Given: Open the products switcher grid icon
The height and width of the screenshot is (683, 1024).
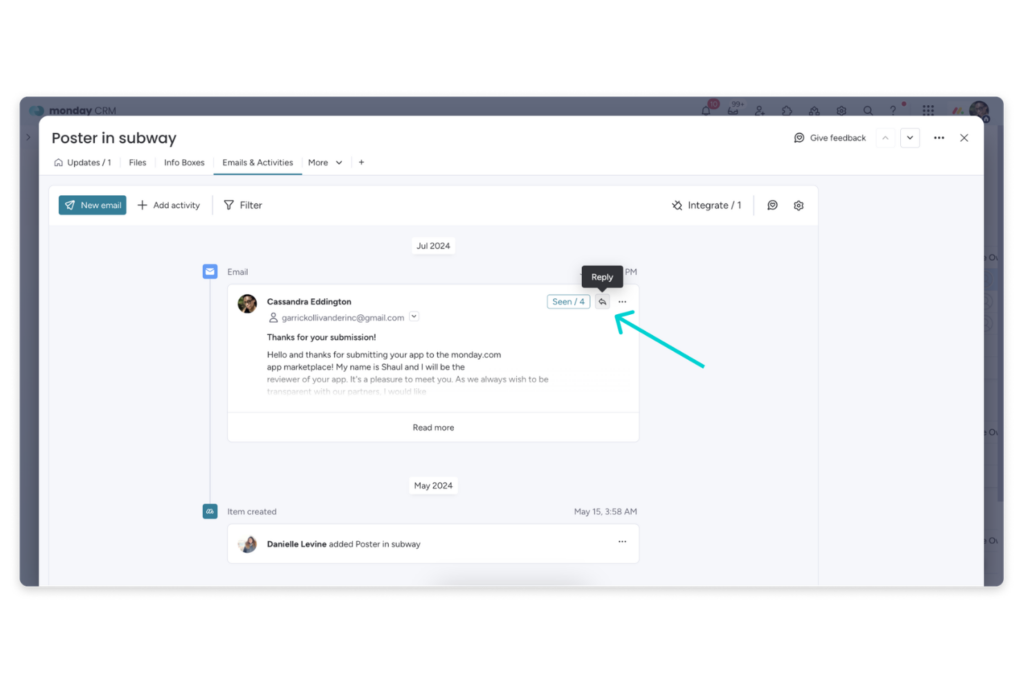Looking at the screenshot, I should pyautogui.click(x=928, y=110).
